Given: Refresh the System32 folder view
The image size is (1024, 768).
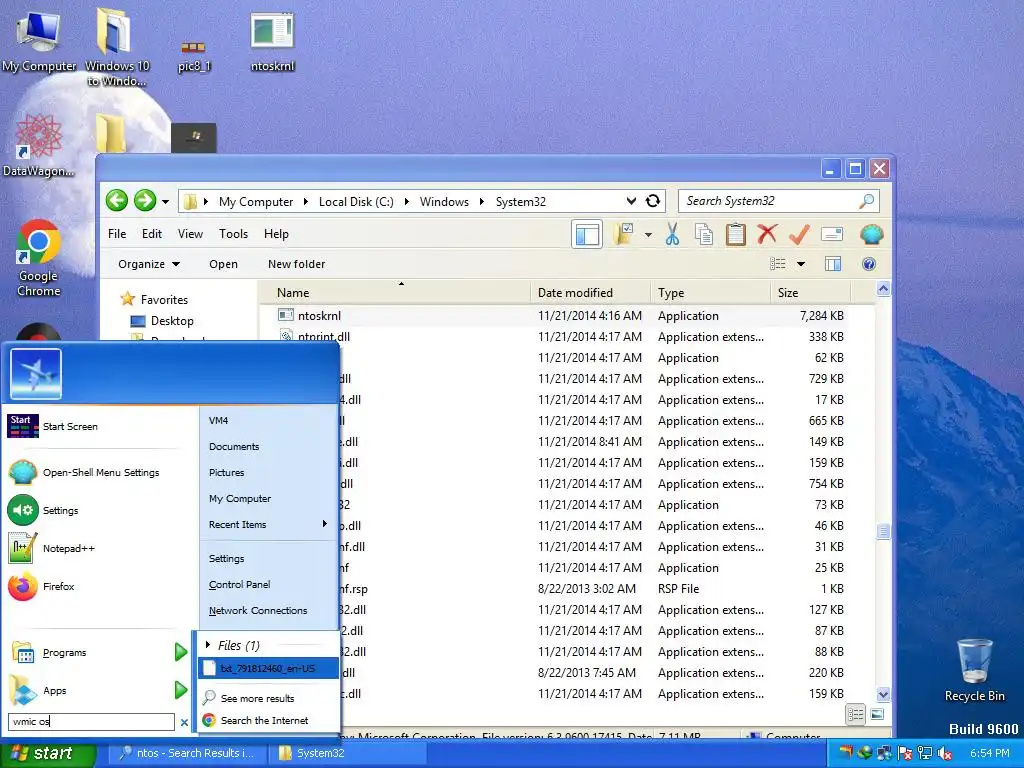Looking at the screenshot, I should click(652, 201).
